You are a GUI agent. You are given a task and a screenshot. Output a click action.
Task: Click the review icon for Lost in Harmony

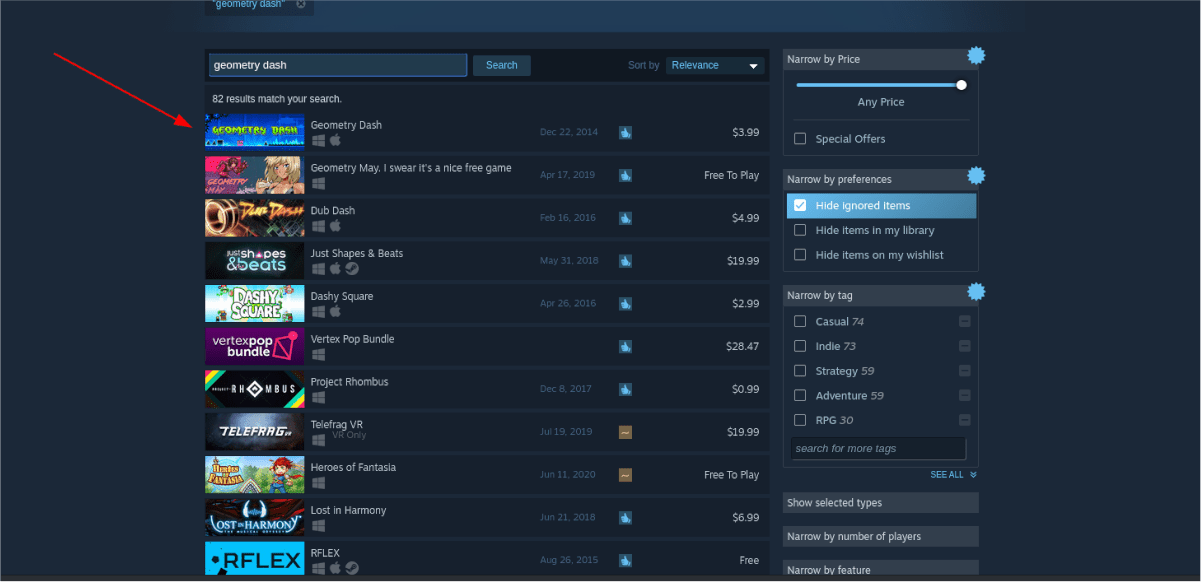click(625, 518)
